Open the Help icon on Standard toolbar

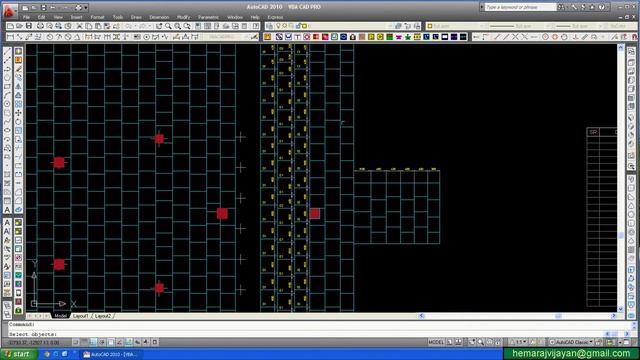pyautogui.click(x=256, y=26)
